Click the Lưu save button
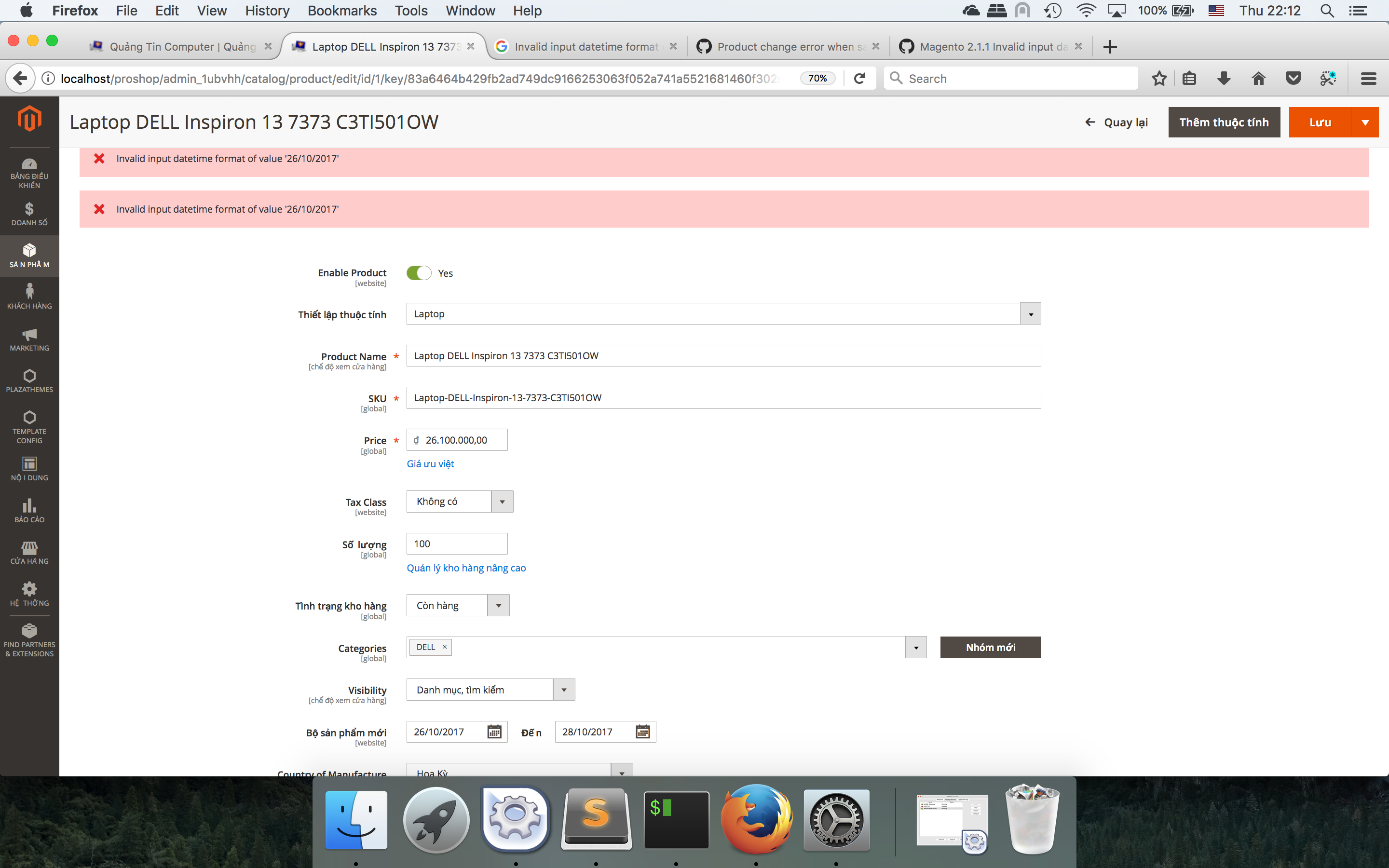 point(1320,122)
